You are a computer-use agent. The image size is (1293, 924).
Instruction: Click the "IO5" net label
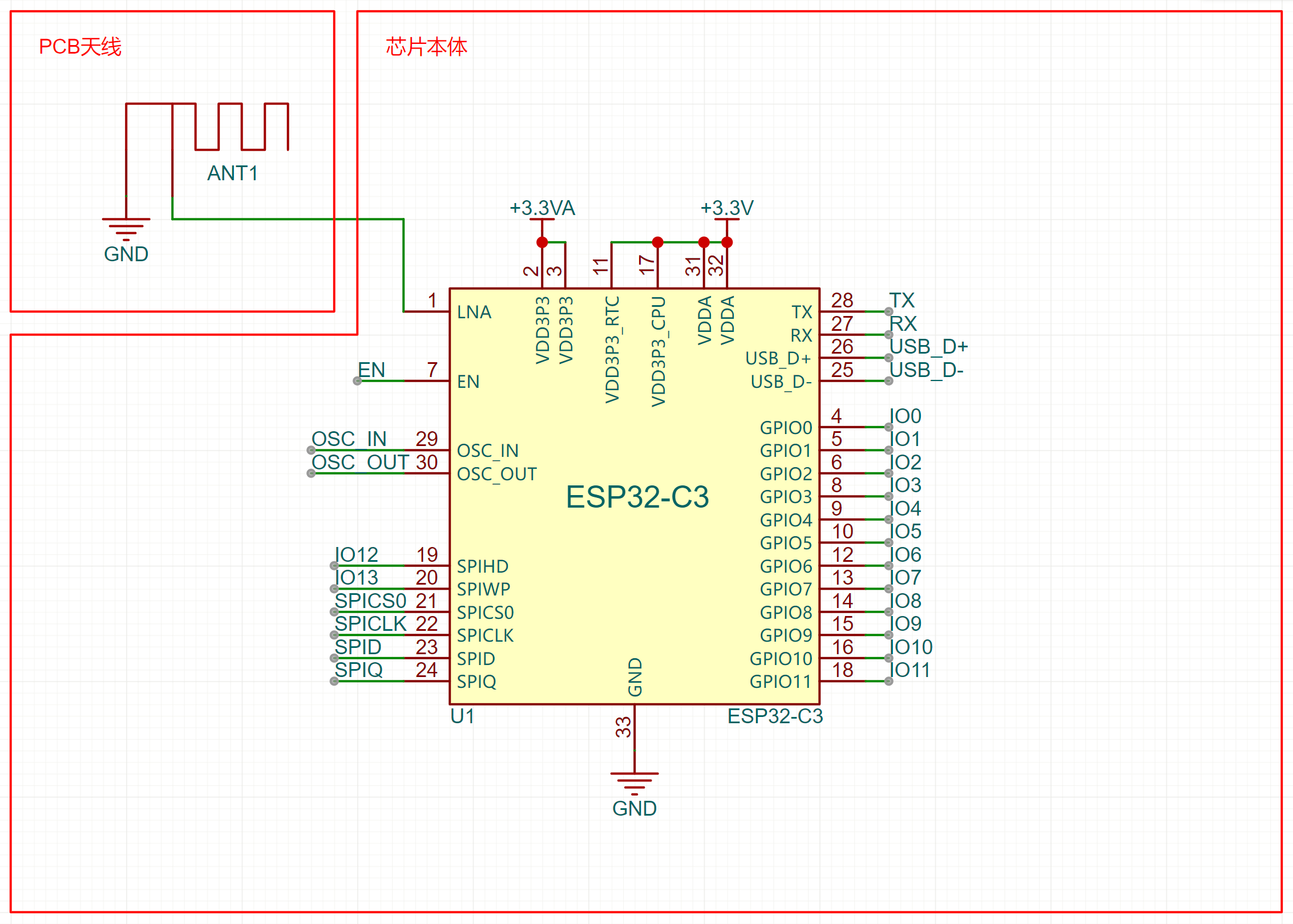906,532
